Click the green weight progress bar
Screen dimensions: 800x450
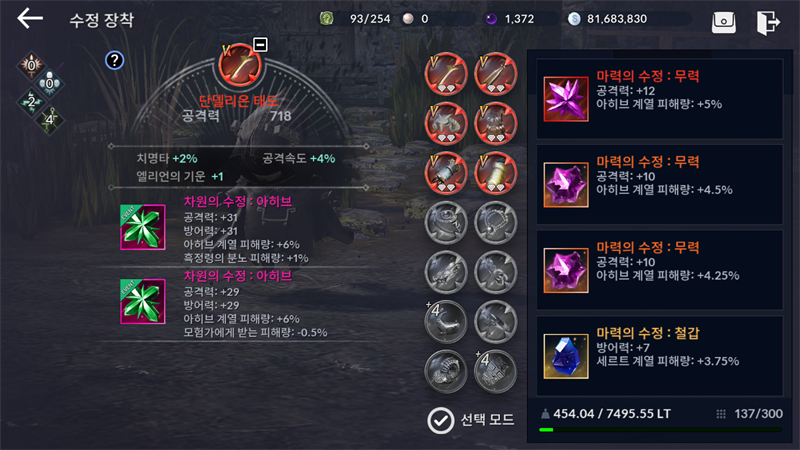661,430
